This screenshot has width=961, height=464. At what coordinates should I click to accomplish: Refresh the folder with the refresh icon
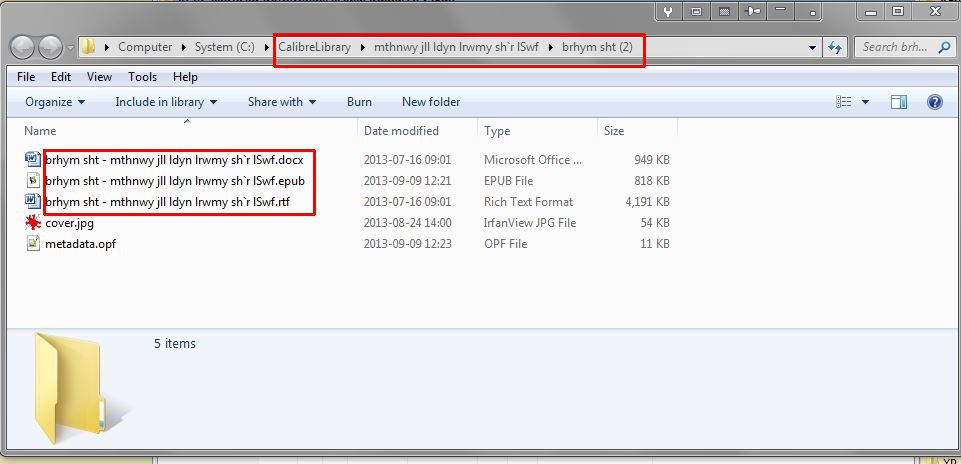pos(835,47)
